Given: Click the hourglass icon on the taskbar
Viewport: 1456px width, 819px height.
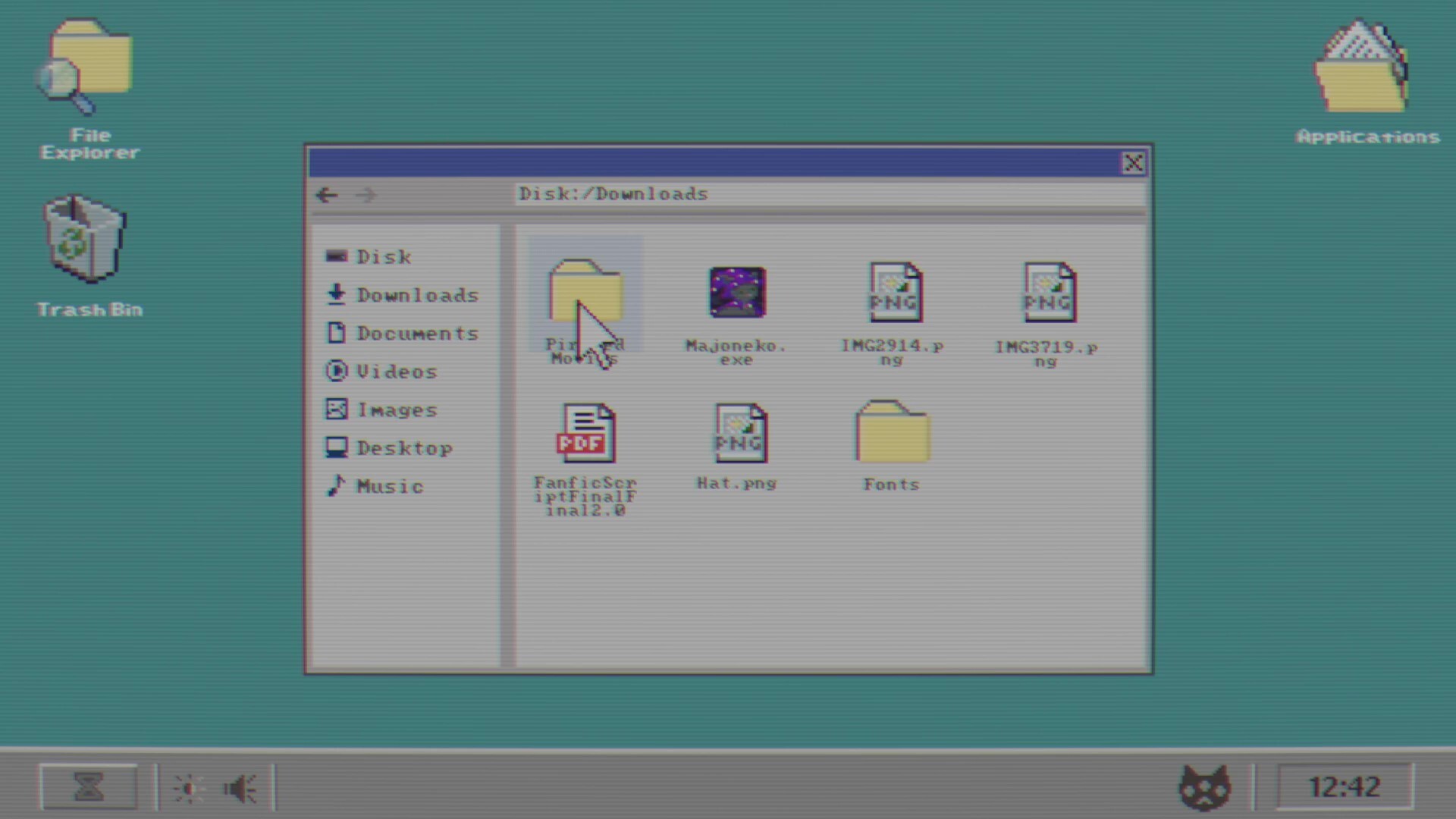Looking at the screenshot, I should pyautogui.click(x=88, y=787).
